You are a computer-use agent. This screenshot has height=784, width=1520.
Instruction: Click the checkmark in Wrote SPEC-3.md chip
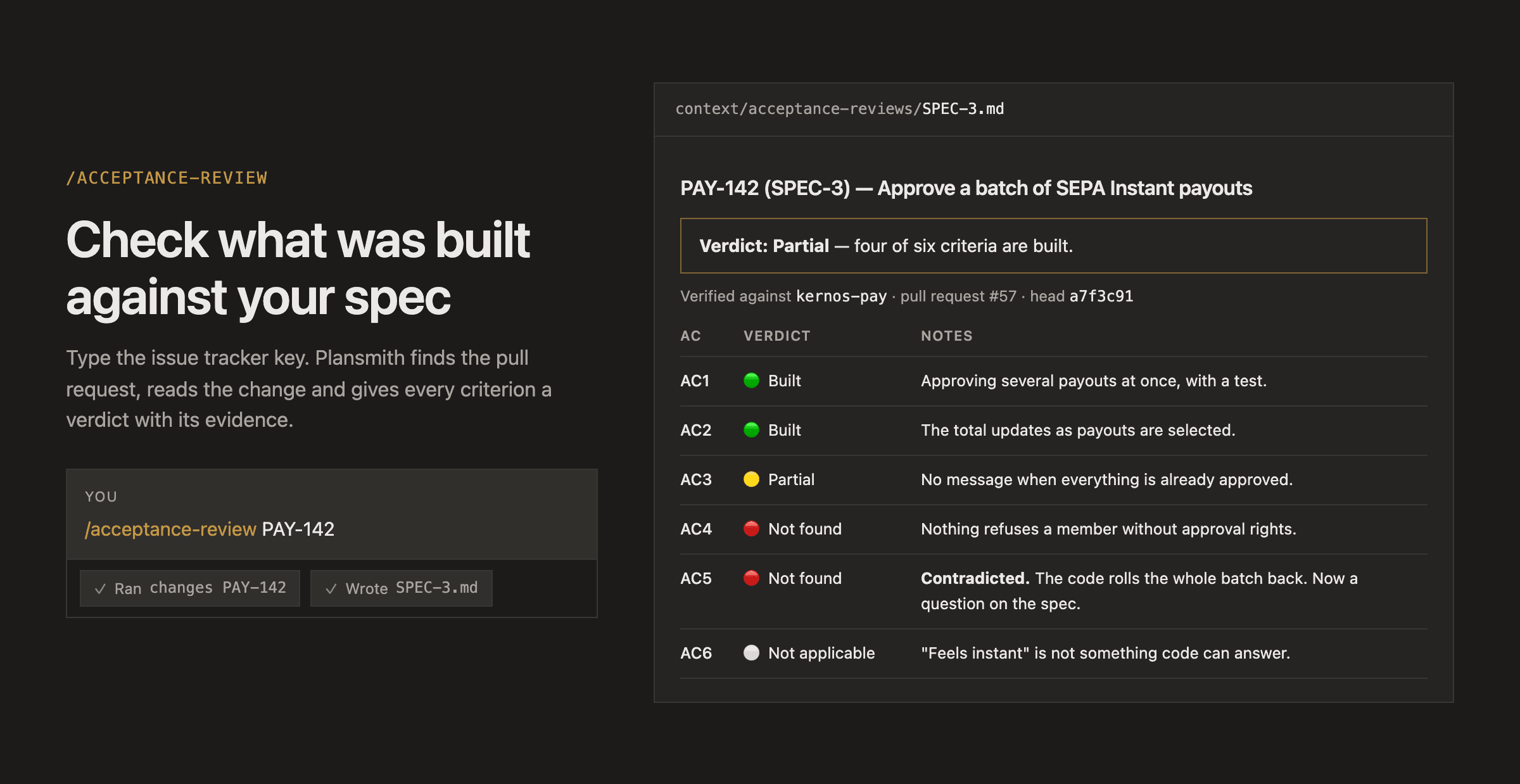(331, 589)
